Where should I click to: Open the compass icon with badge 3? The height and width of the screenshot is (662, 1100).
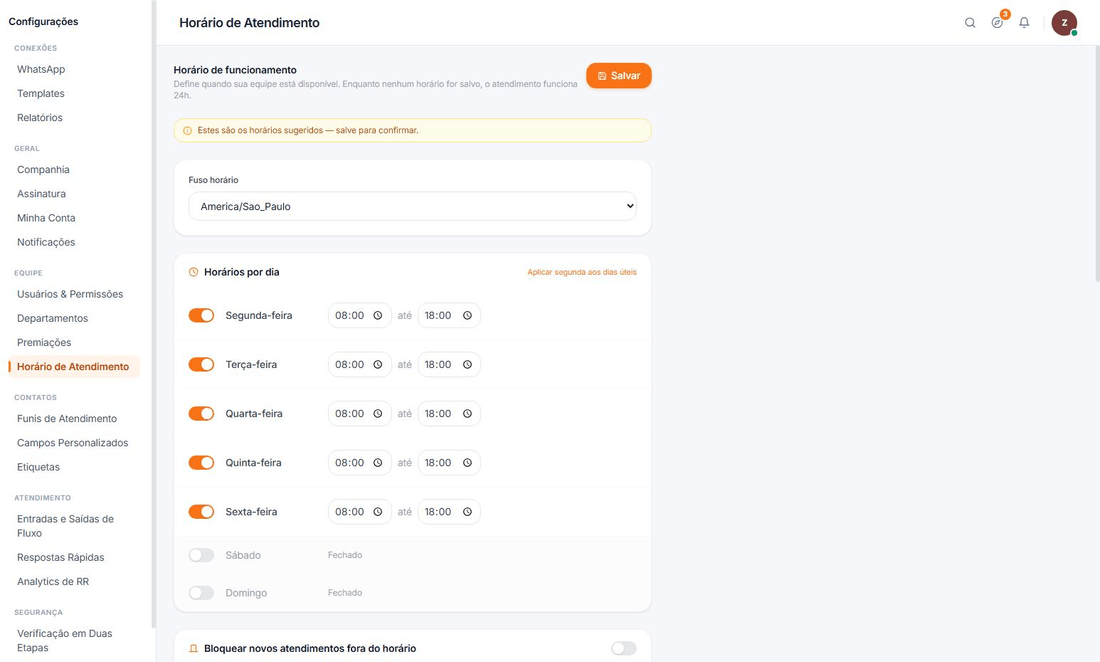coord(998,22)
